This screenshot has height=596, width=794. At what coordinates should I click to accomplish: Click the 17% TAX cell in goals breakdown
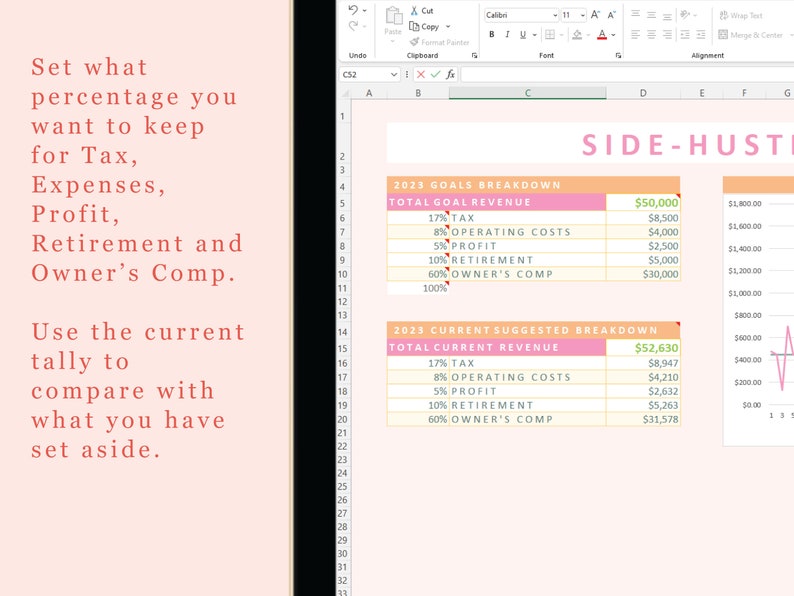click(418, 218)
